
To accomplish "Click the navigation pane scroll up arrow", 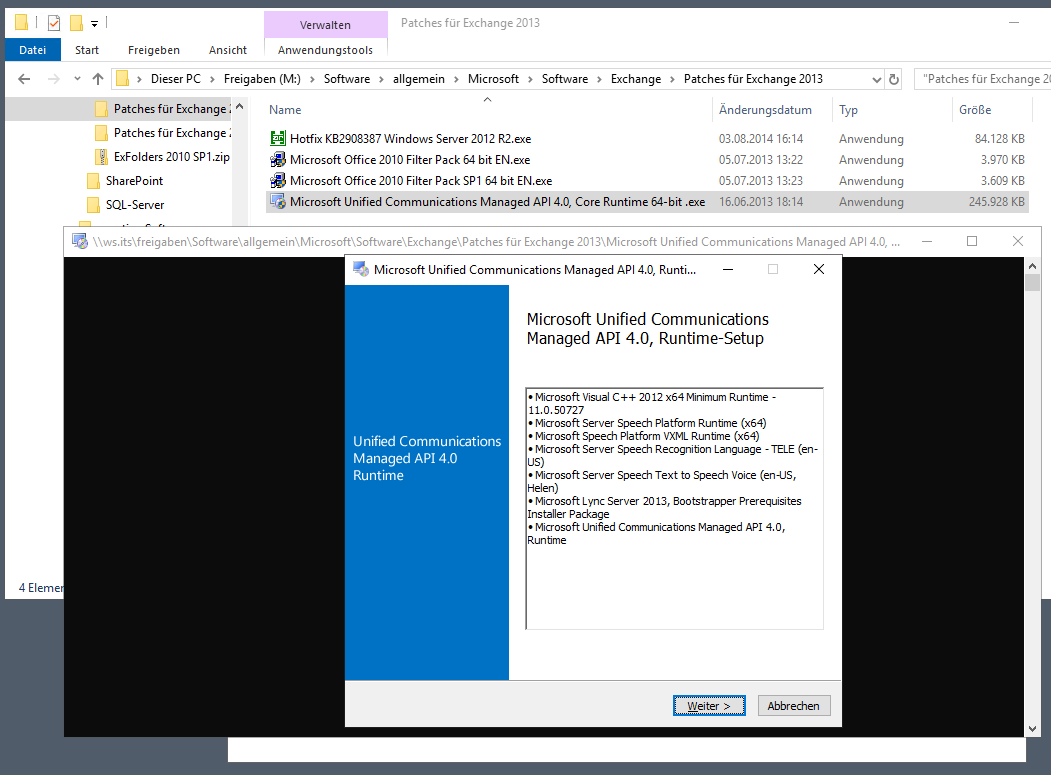I will (239, 107).
